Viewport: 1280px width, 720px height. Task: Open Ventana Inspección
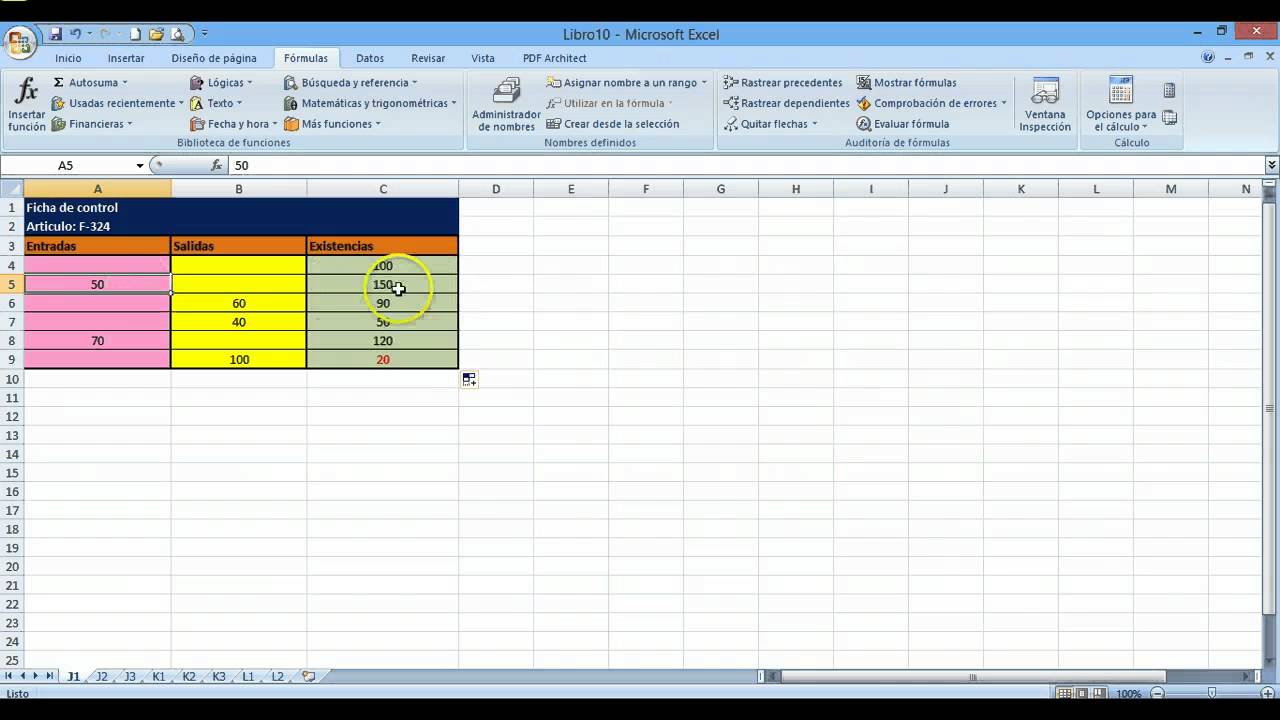1045,105
